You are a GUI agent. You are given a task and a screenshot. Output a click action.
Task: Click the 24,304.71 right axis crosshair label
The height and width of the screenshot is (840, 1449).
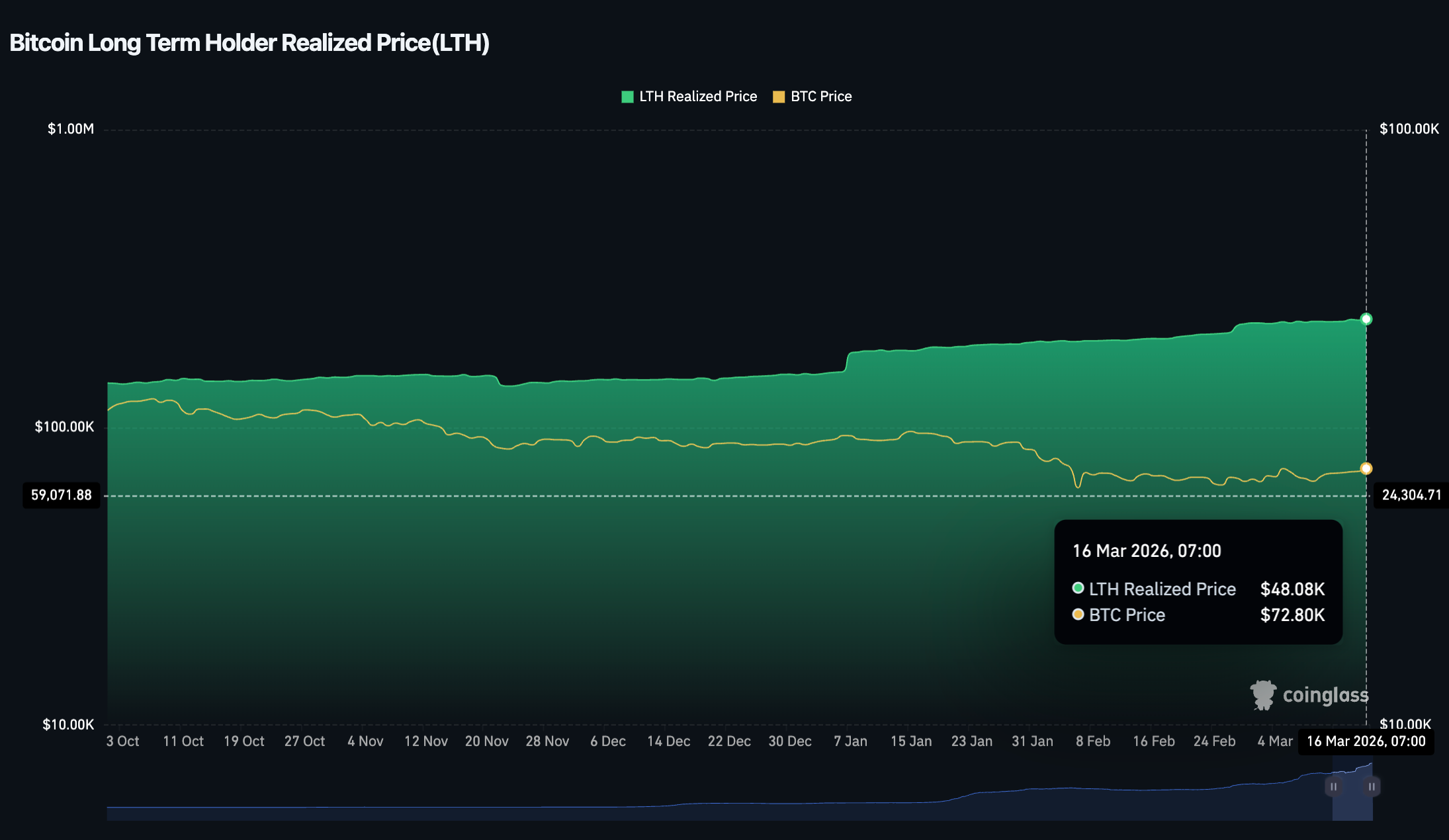1411,495
